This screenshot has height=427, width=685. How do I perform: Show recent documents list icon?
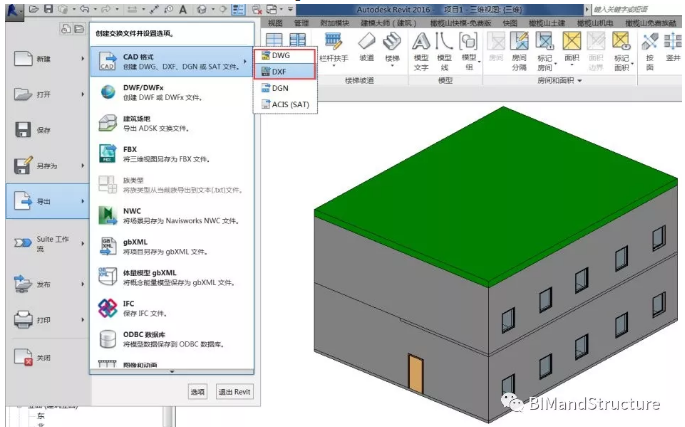[x=66, y=29]
